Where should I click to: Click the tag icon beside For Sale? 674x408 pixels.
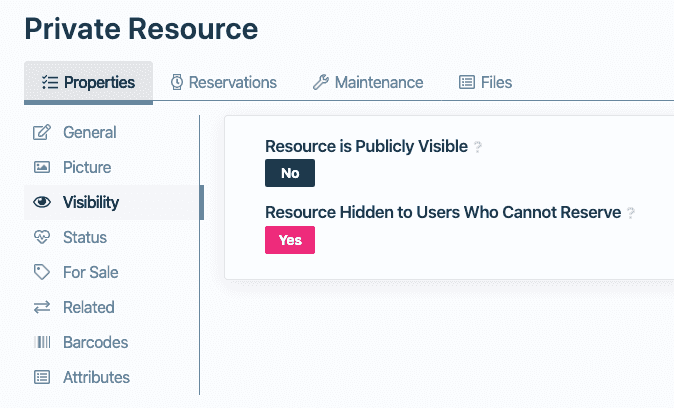(x=42, y=272)
